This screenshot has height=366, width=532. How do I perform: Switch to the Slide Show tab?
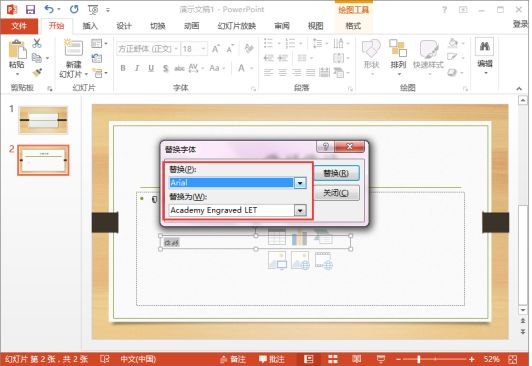(x=237, y=26)
